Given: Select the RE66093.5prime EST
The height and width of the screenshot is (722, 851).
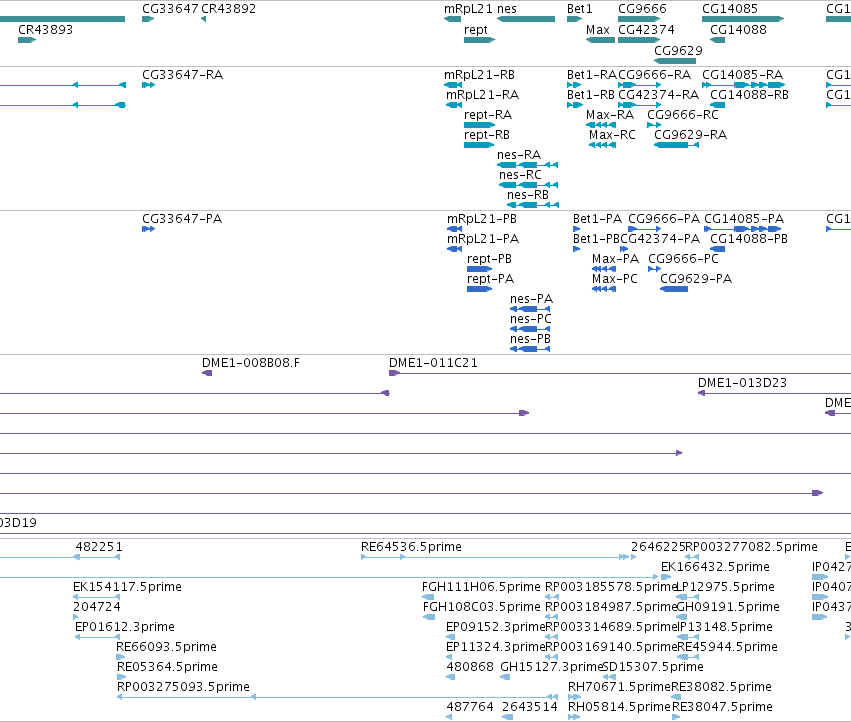Looking at the screenshot, I should 120,657.
